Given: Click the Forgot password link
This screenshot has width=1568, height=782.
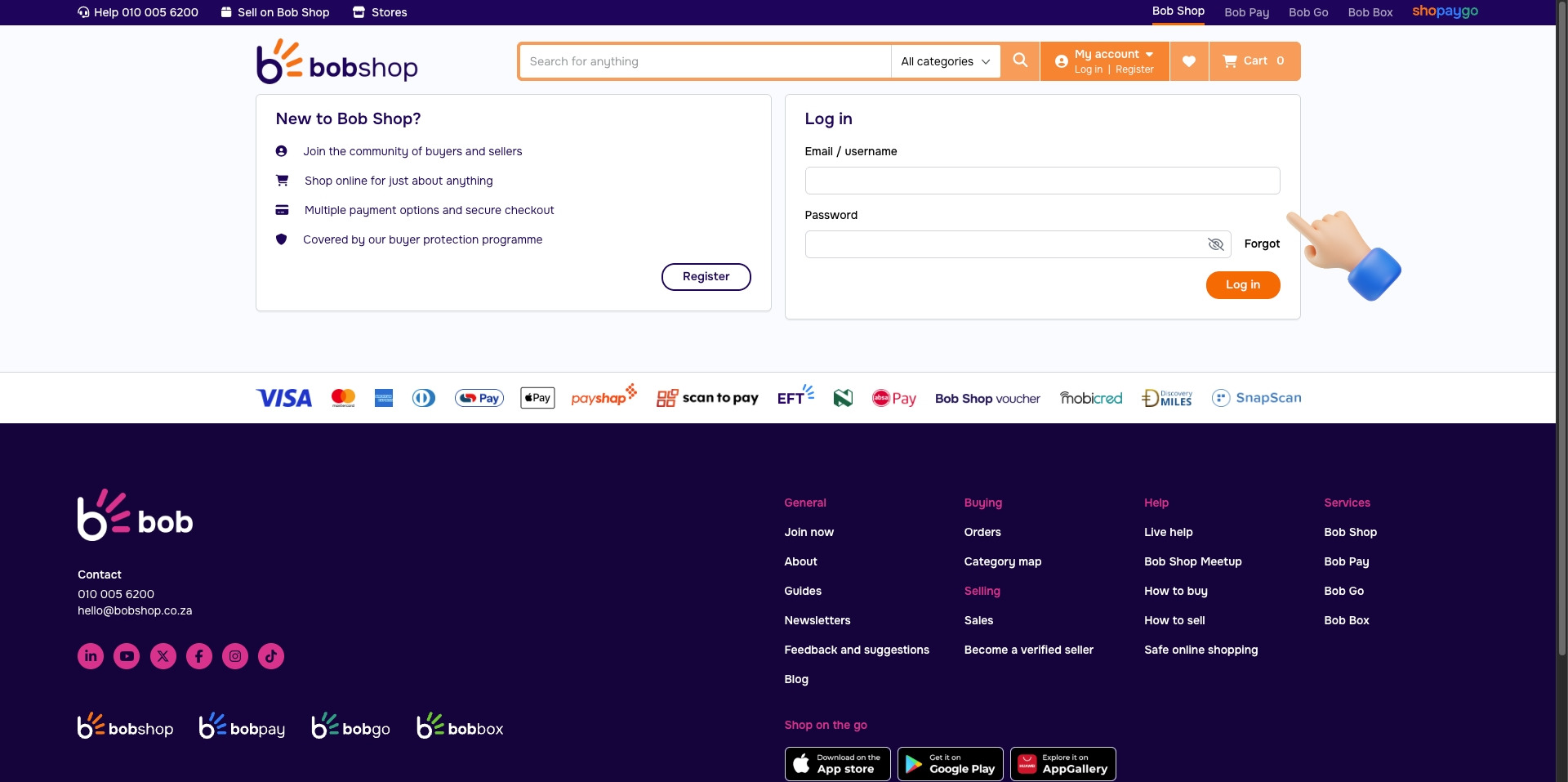Looking at the screenshot, I should [1262, 244].
